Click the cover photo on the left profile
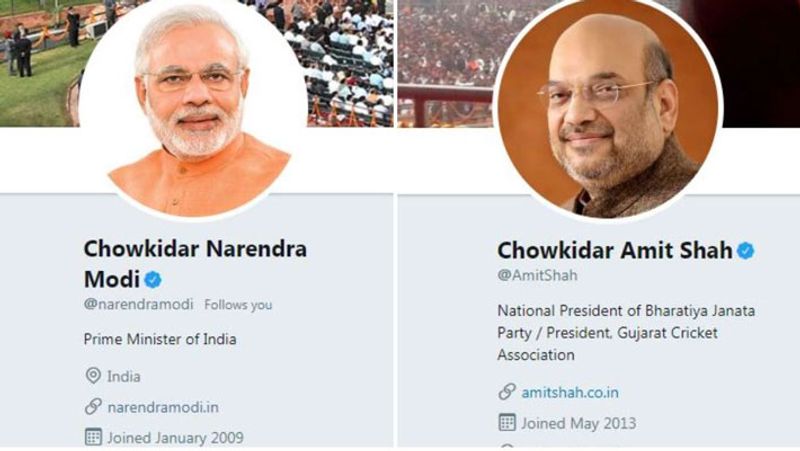This screenshot has width=800, height=451. pyautogui.click(x=40, y=60)
